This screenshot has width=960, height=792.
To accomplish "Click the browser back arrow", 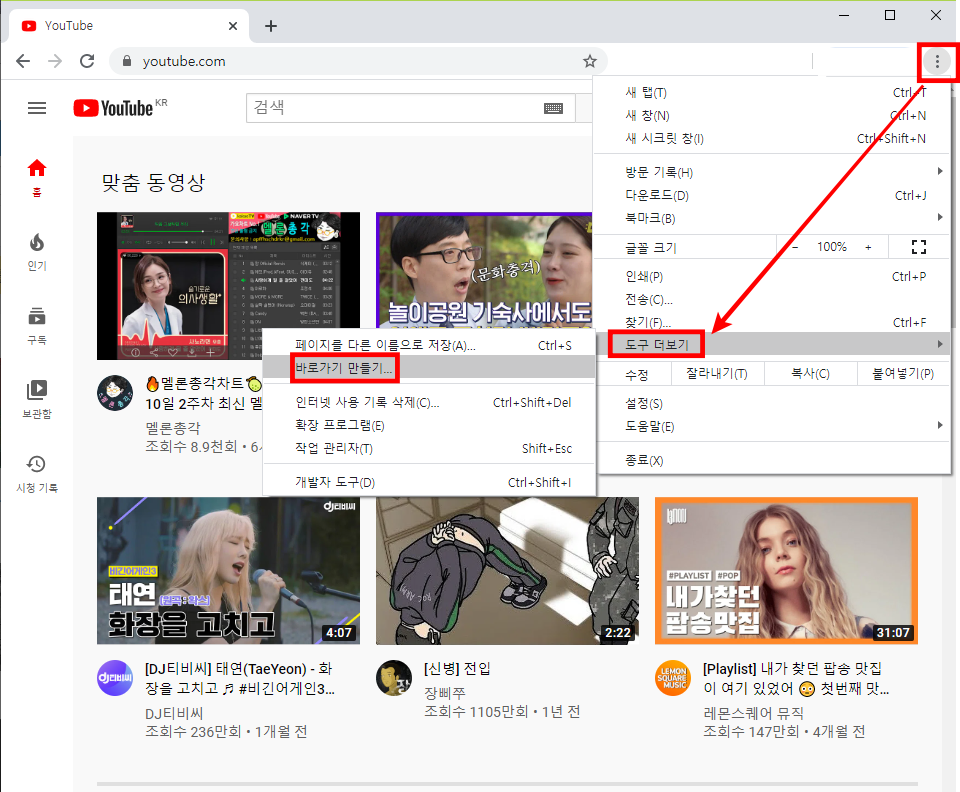I will click(x=23, y=61).
